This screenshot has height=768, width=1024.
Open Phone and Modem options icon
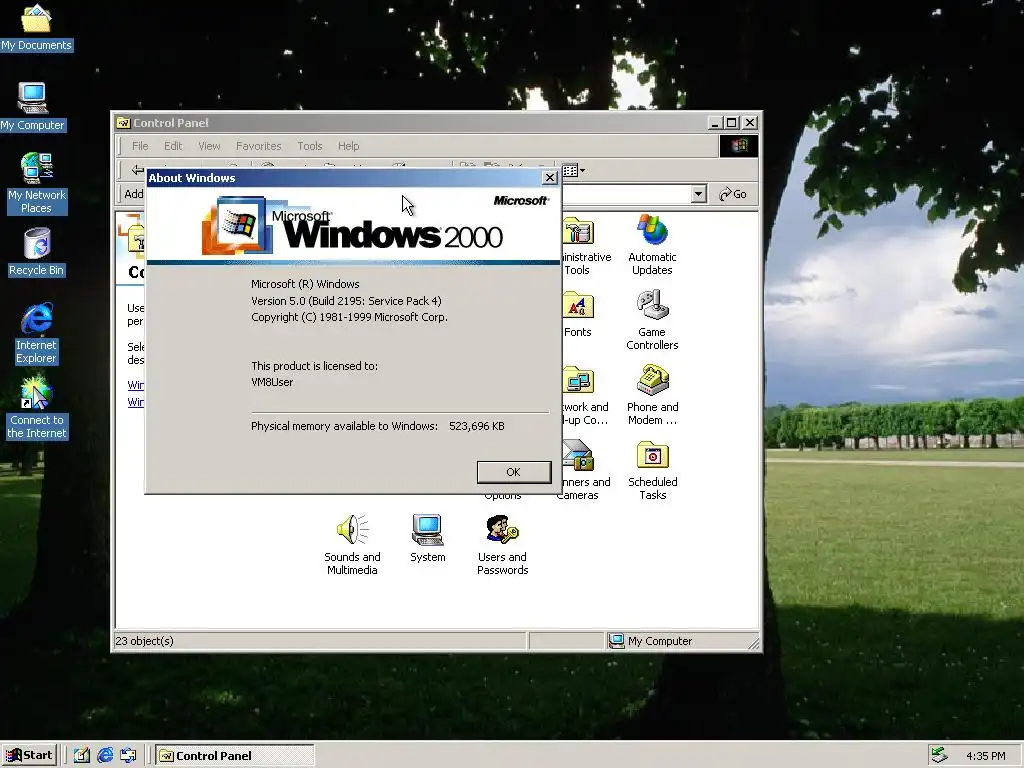pyautogui.click(x=652, y=395)
